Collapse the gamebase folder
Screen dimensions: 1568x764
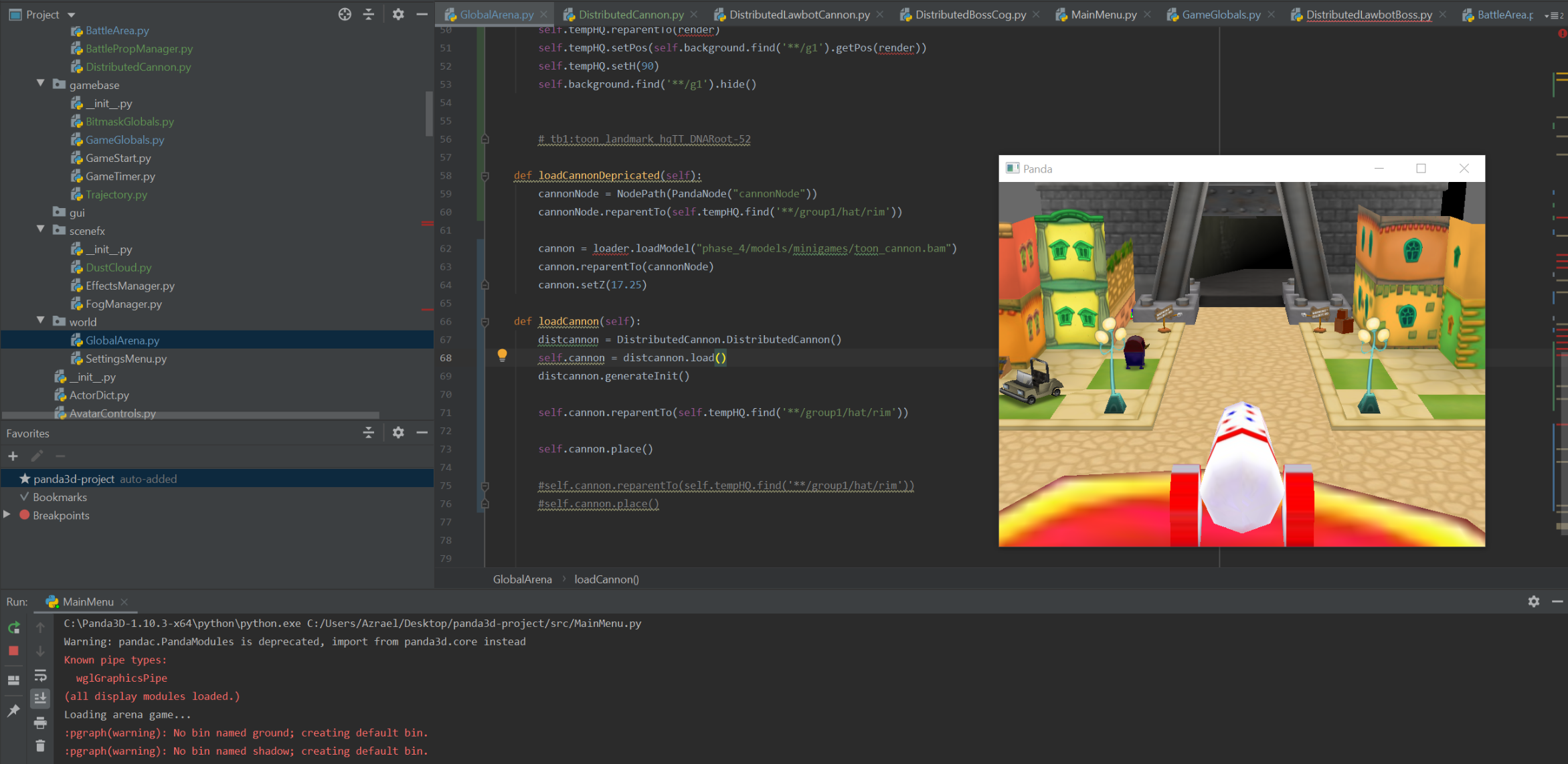(x=41, y=84)
